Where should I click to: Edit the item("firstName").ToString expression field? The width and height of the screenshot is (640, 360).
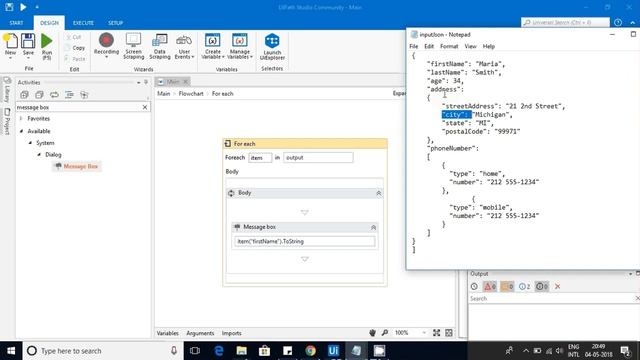pyautogui.click(x=304, y=242)
